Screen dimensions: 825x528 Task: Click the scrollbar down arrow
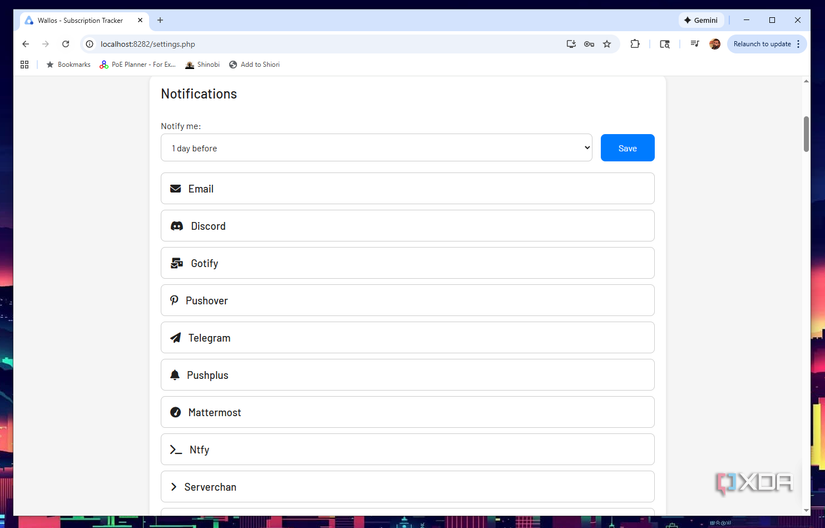pyautogui.click(x=806, y=510)
